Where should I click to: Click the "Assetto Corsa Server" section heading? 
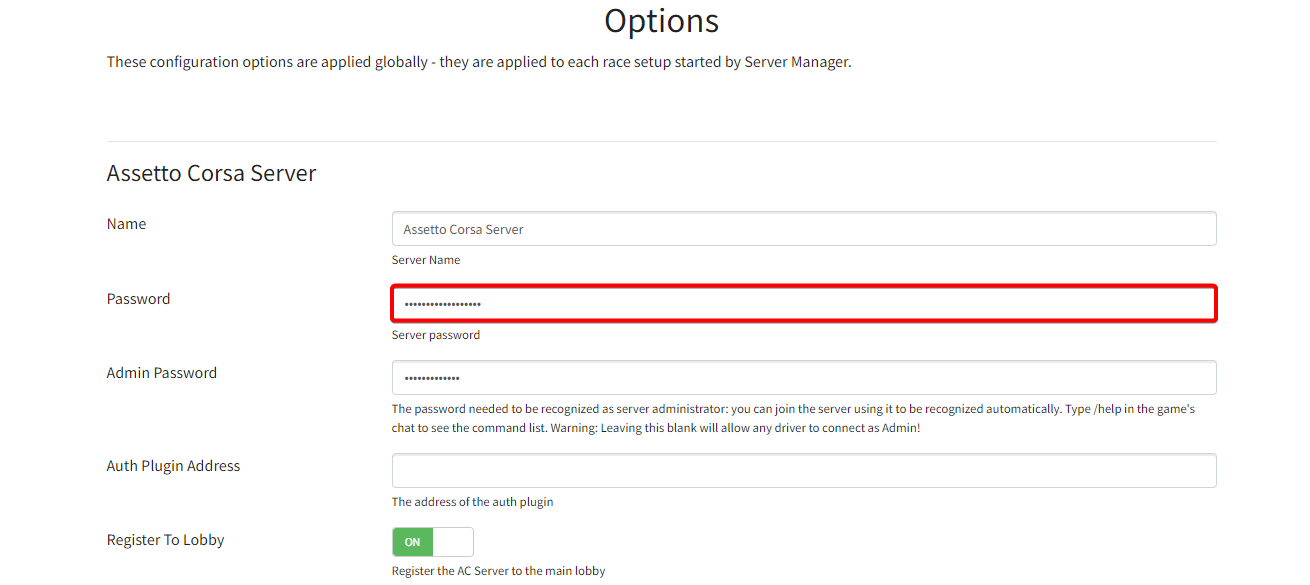[x=211, y=173]
